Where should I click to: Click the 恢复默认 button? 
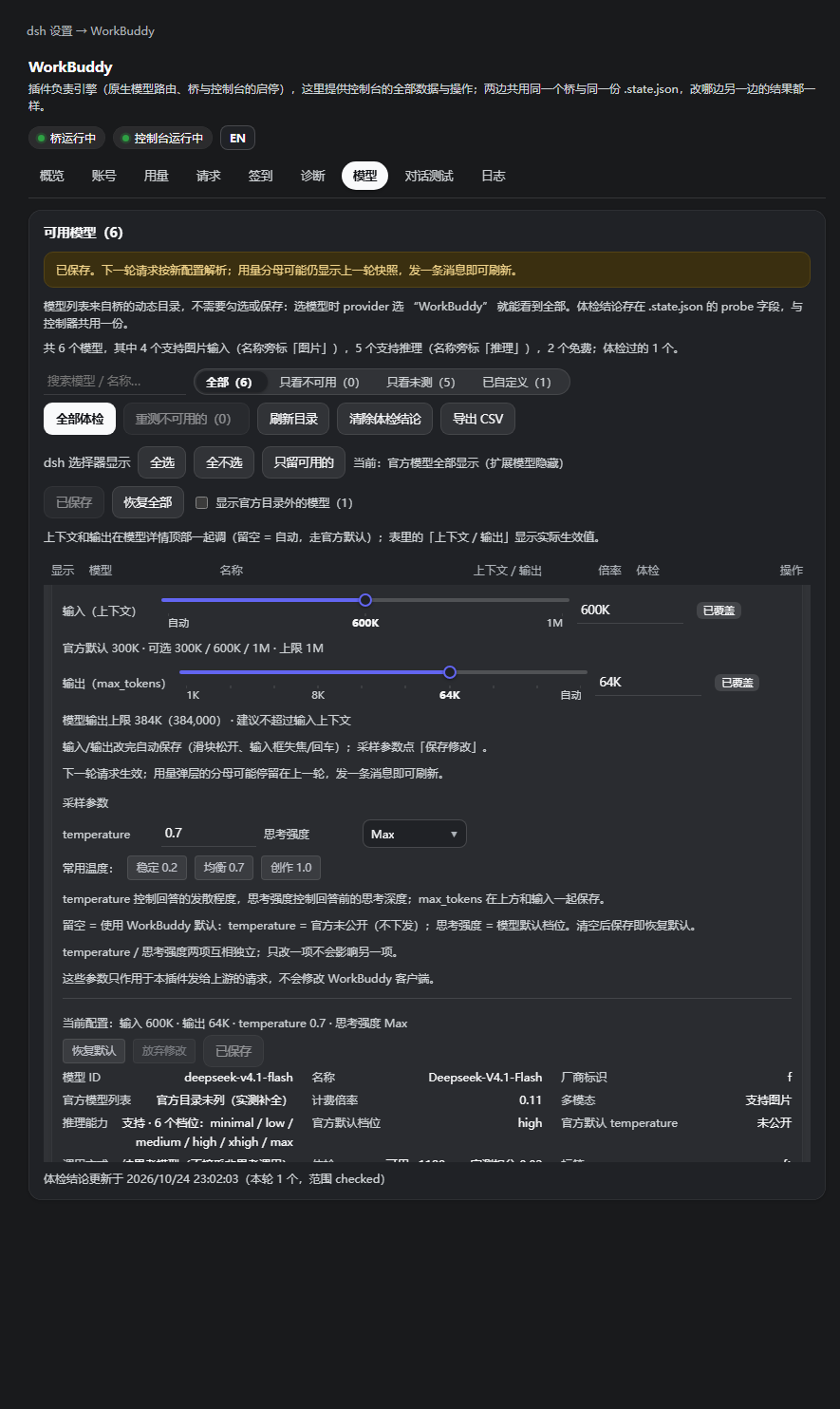[x=94, y=1051]
